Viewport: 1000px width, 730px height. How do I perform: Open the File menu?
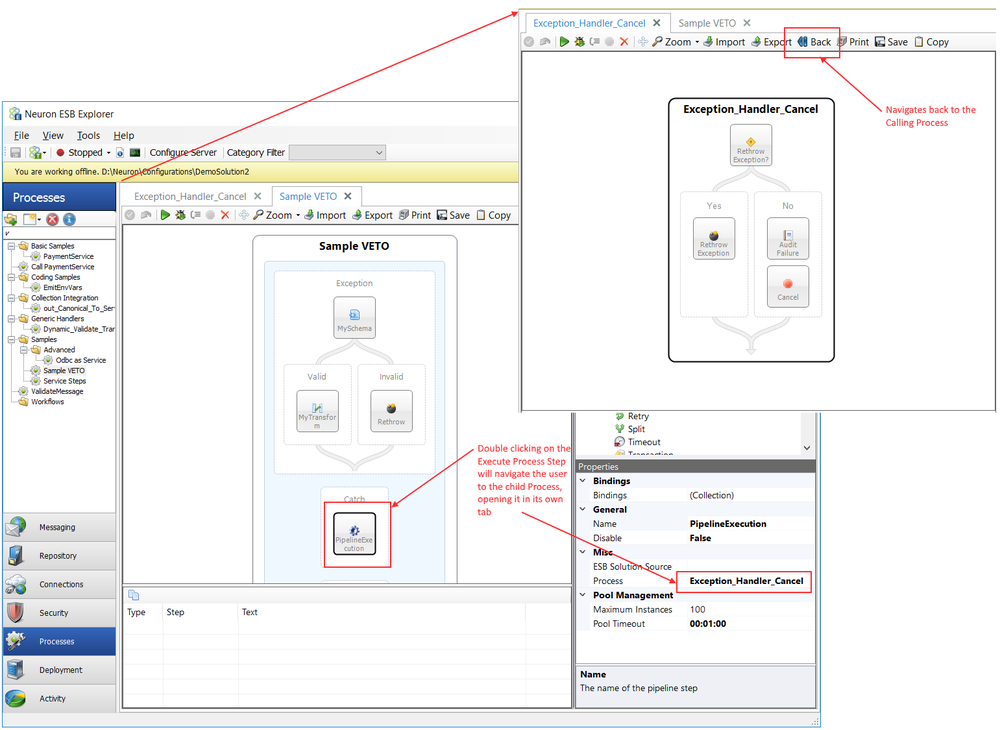(22, 135)
